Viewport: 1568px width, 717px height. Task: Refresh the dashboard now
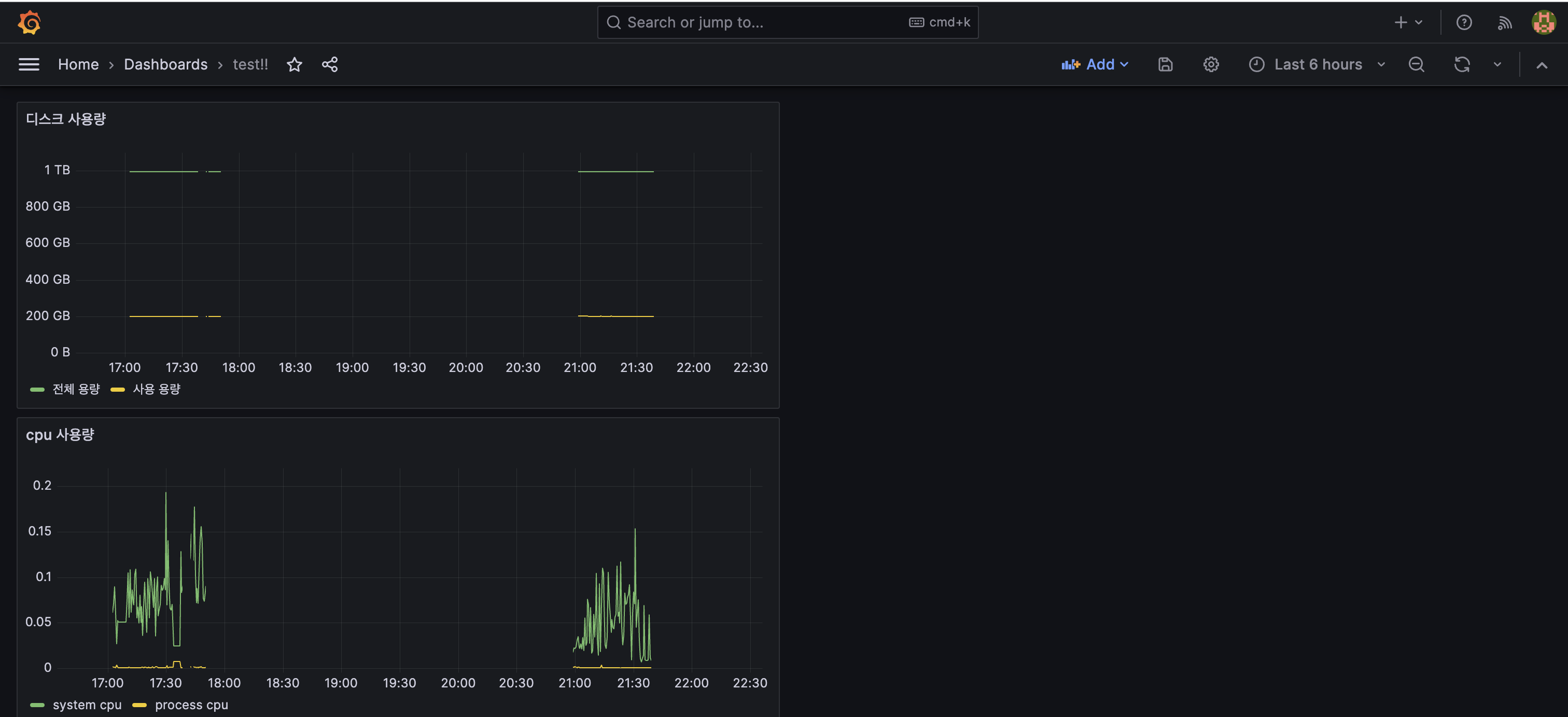(x=1462, y=64)
